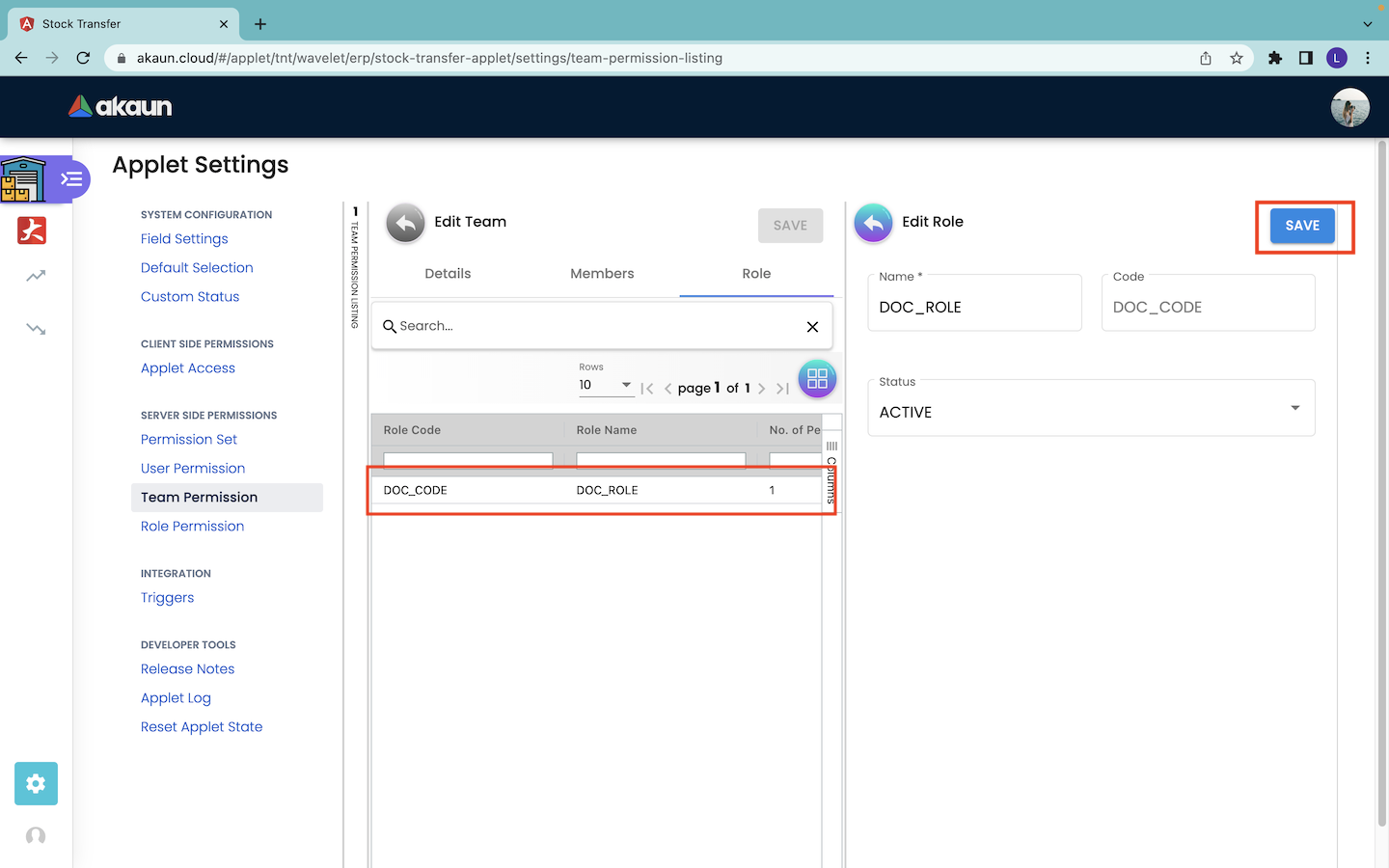This screenshot has height=868, width=1389.
Task: Toggle the sidebar menu collapse icon
Action: click(x=71, y=179)
